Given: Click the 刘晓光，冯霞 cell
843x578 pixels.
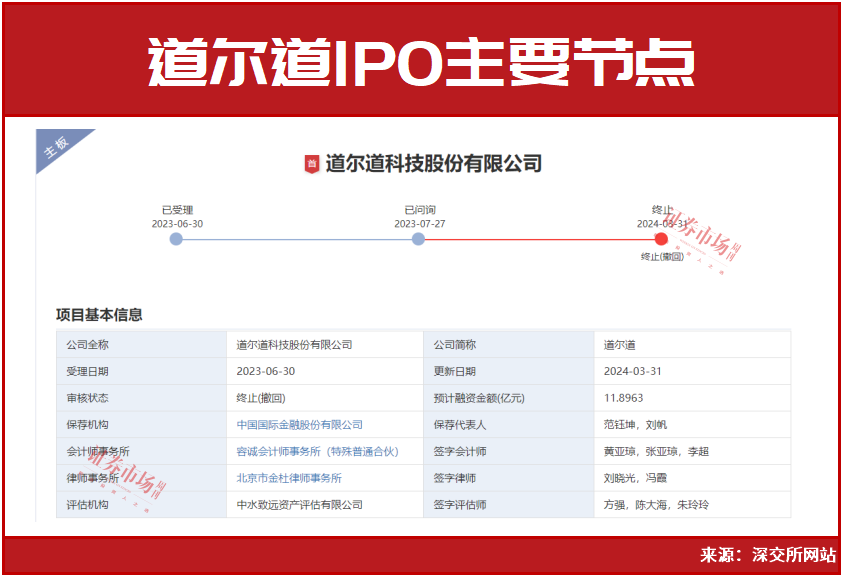Looking at the screenshot, I should pos(692,478).
